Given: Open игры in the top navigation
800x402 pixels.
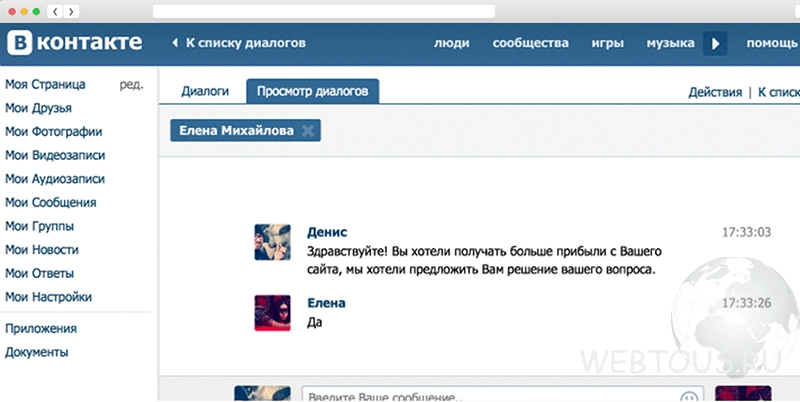Looking at the screenshot, I should tap(607, 43).
